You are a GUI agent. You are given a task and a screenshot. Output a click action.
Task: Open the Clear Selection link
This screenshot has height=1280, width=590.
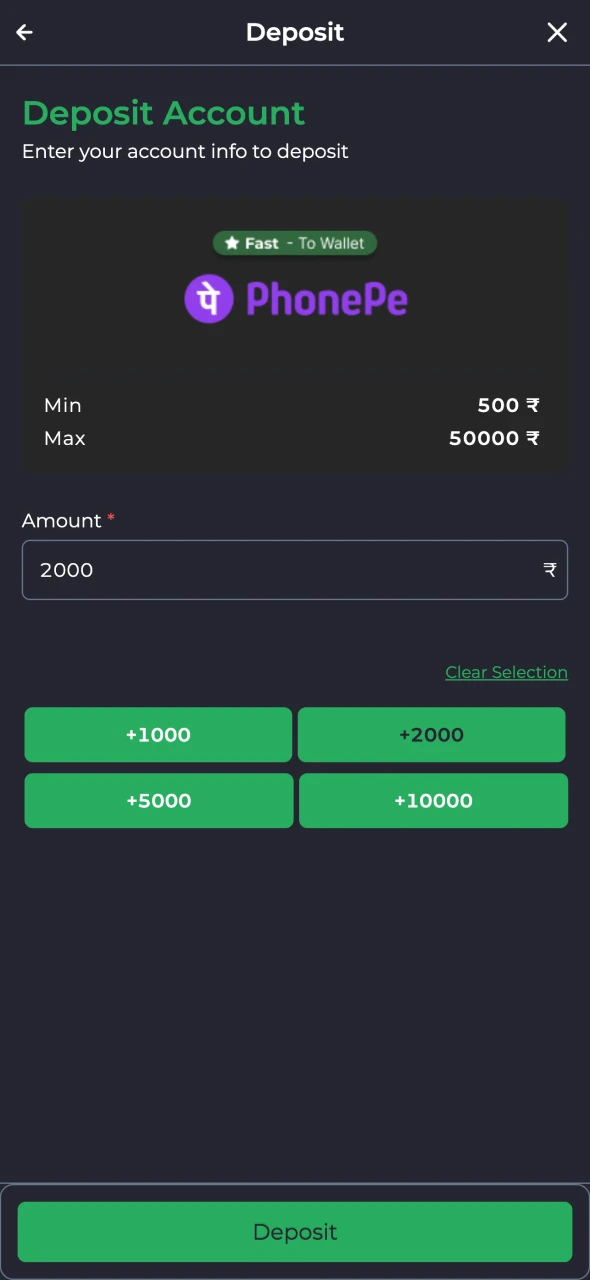coord(506,672)
